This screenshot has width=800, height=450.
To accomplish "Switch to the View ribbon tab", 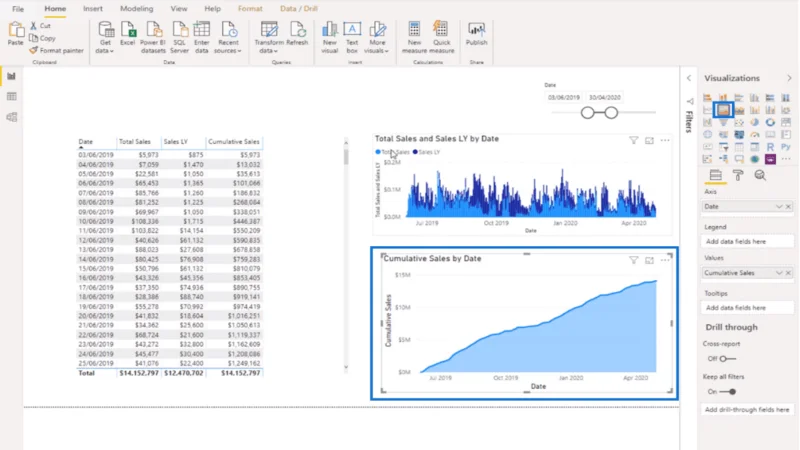I will tap(179, 9).
